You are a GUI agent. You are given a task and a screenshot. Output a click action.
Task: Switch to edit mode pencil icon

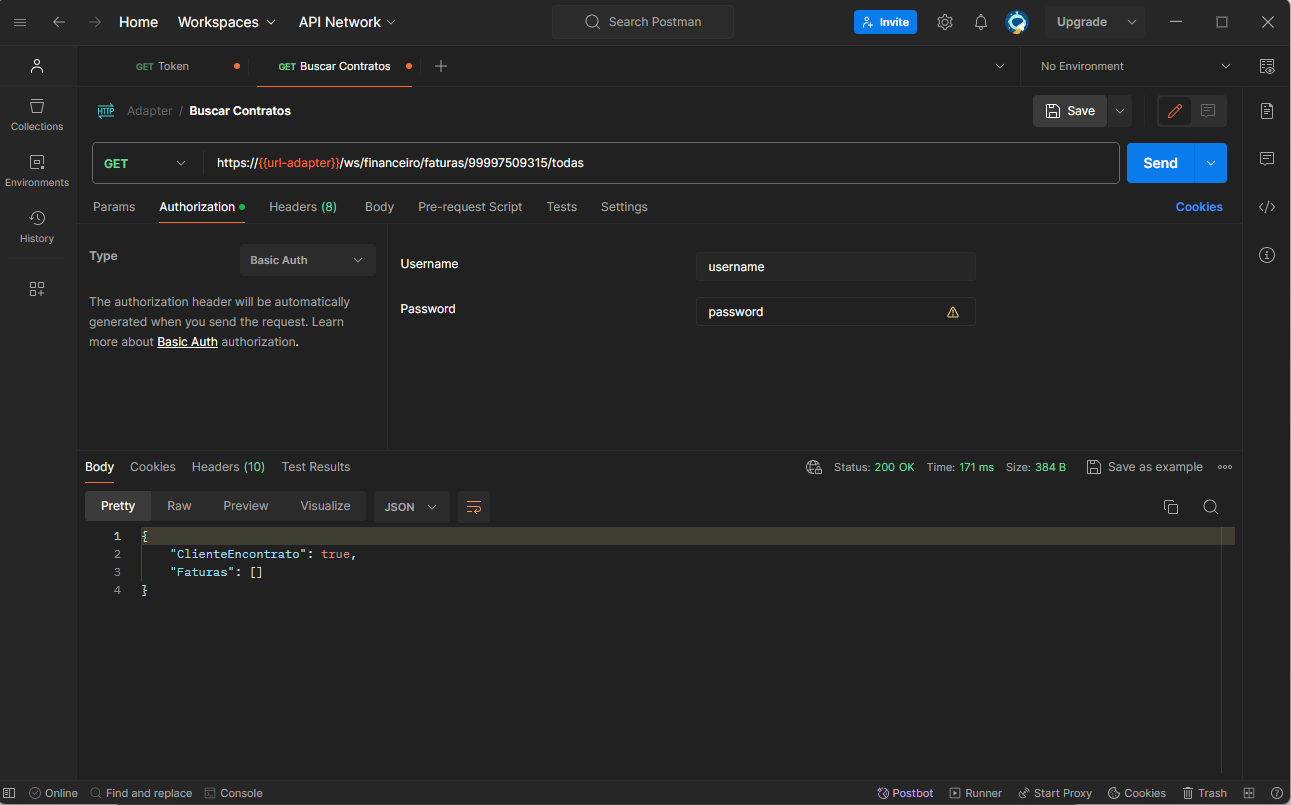(1175, 111)
